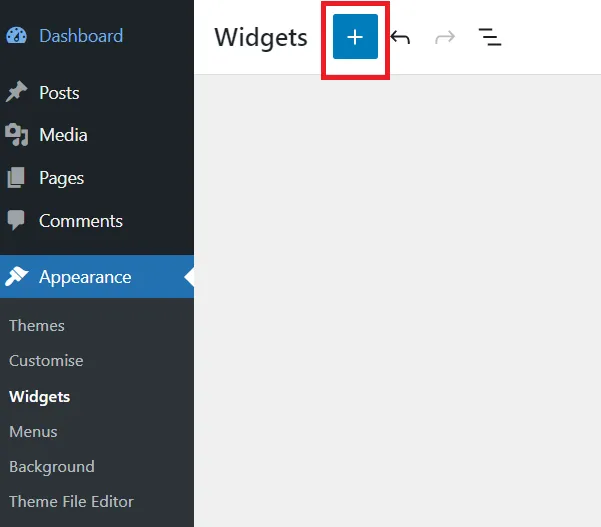Open the list view icon
This screenshot has width=601, height=527.
[490, 37]
